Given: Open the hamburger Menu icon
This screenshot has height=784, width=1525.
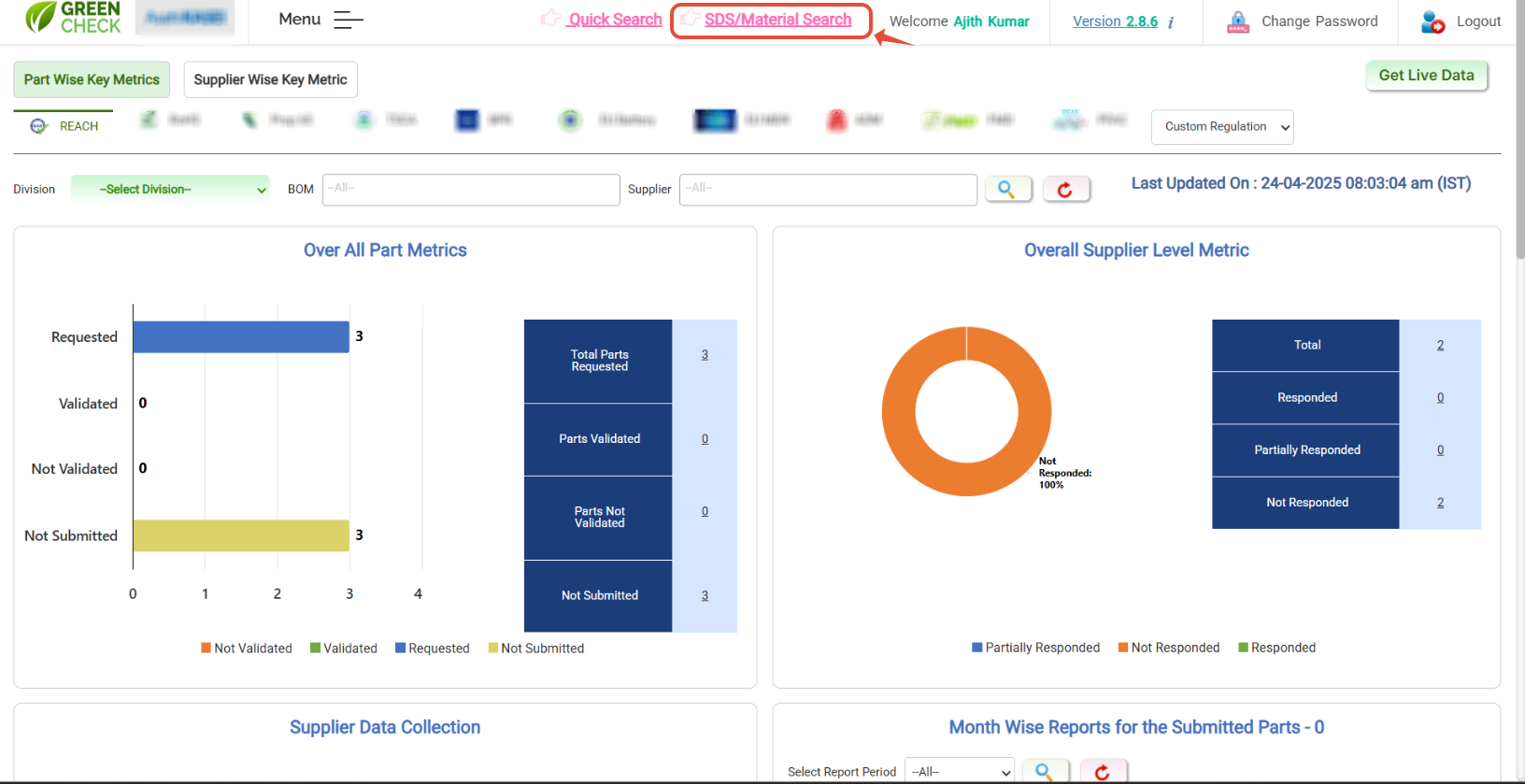Looking at the screenshot, I should 348,20.
